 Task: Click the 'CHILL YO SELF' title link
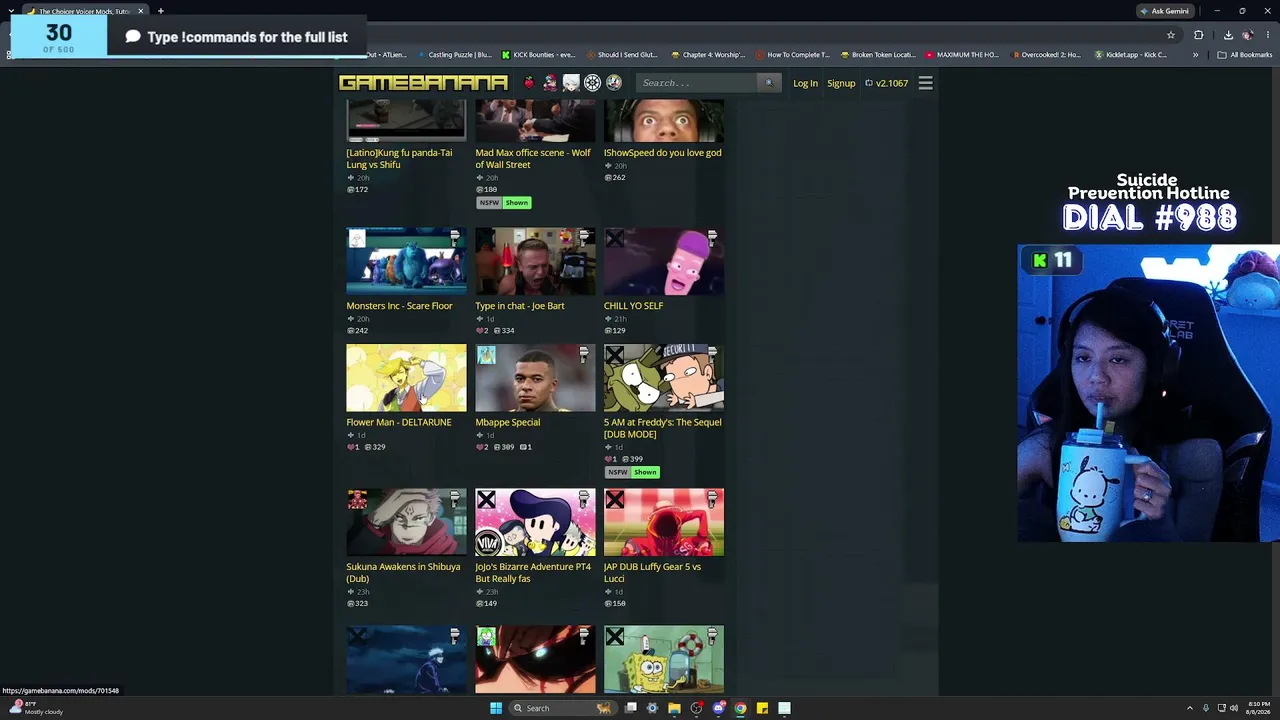click(x=633, y=306)
